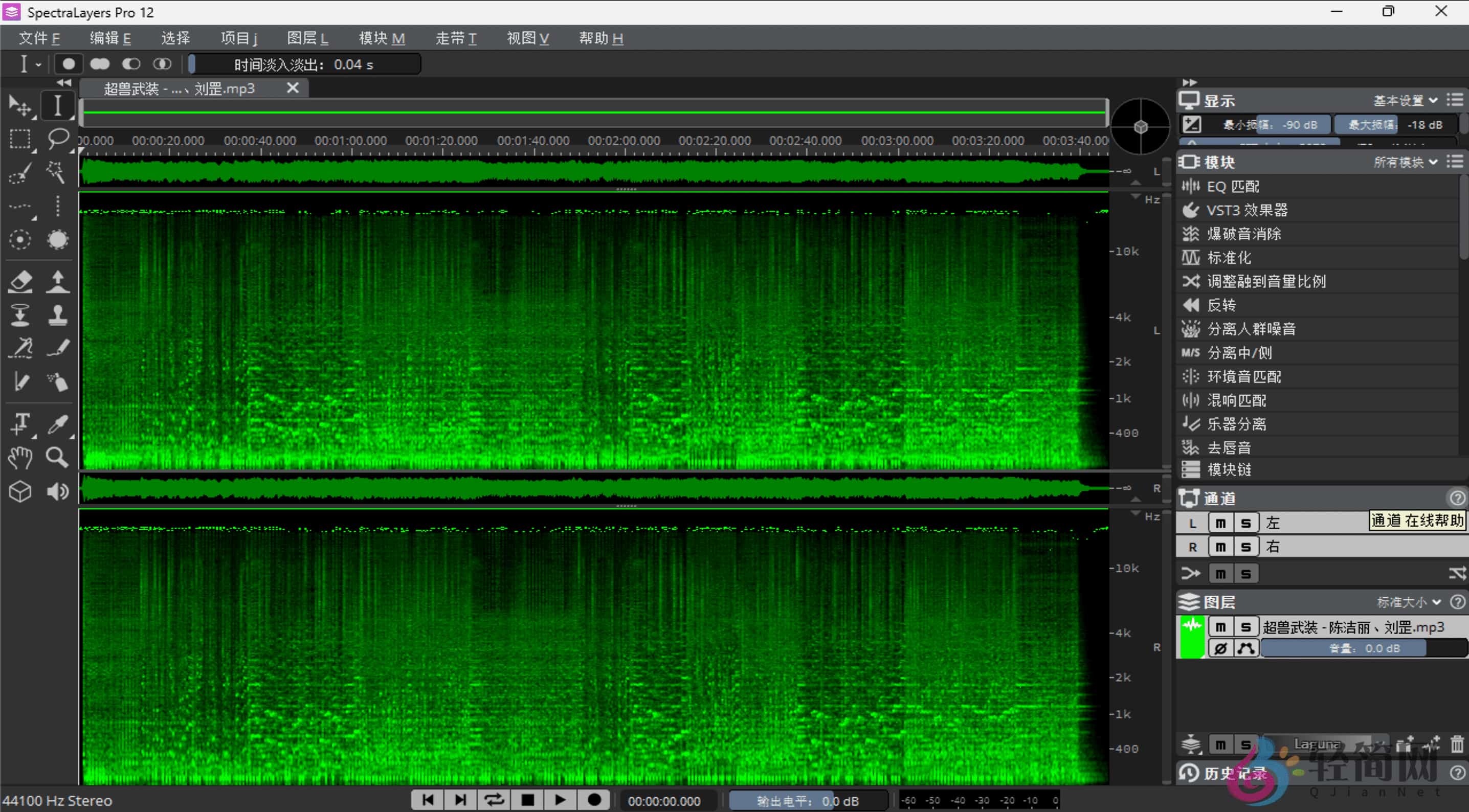
Task: Select the Lasso selection tool
Action: click(59, 140)
